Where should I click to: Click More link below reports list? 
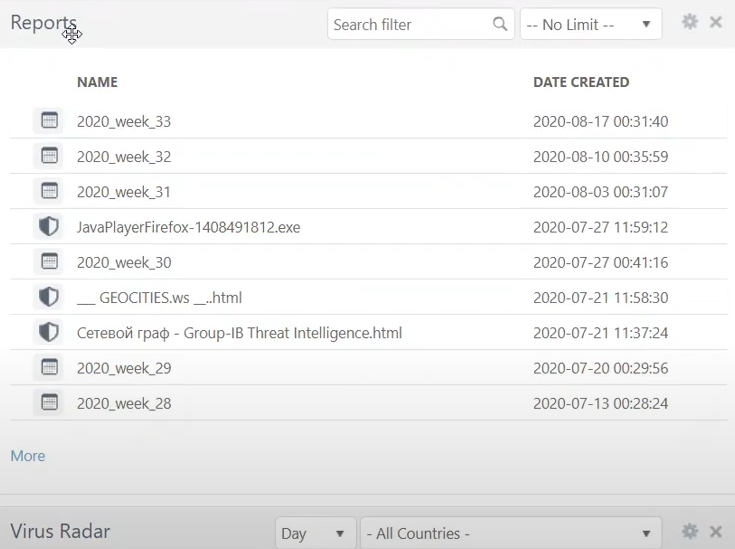coord(28,456)
